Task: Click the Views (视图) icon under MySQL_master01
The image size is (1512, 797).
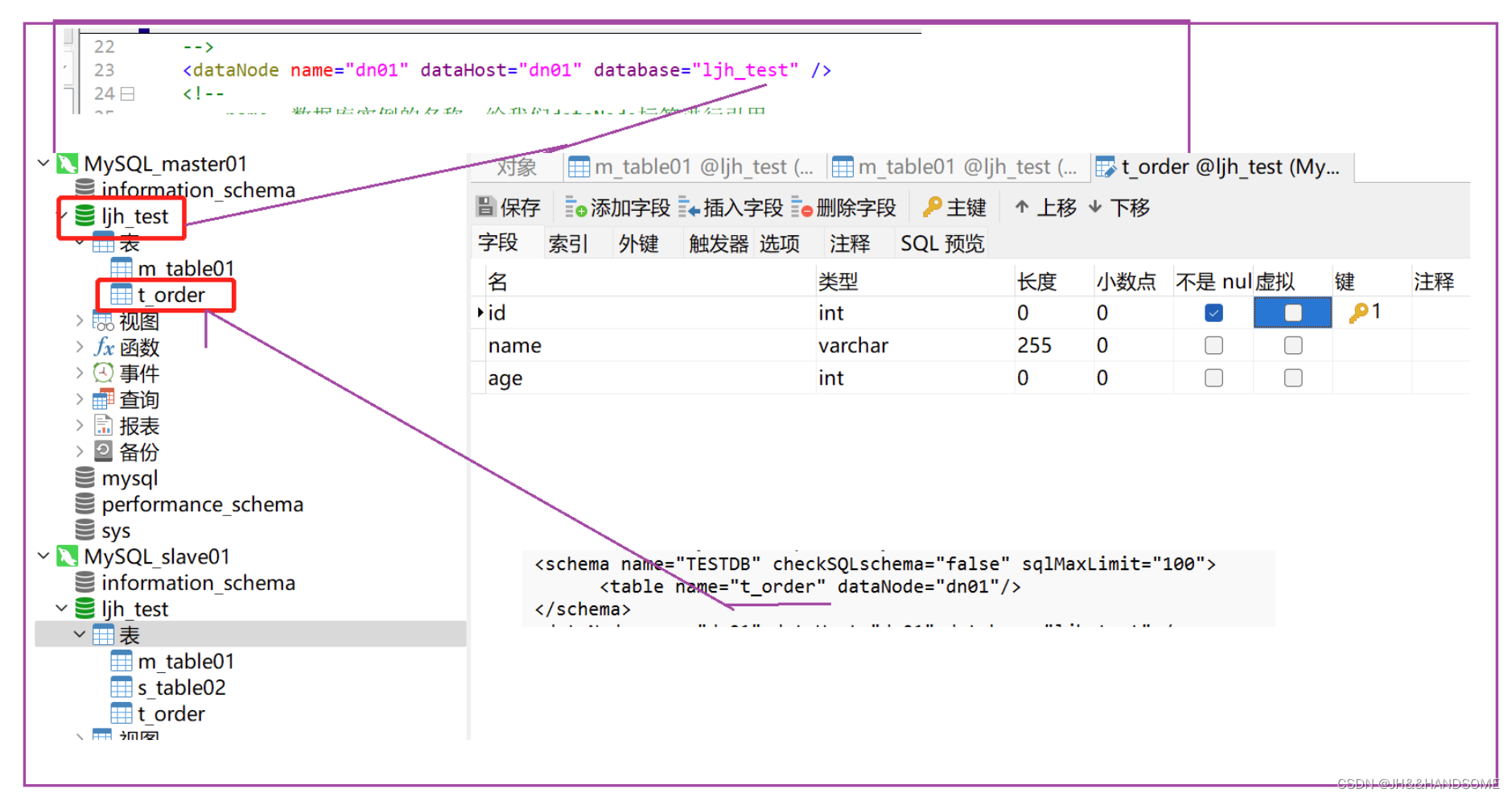Action: coord(103,321)
